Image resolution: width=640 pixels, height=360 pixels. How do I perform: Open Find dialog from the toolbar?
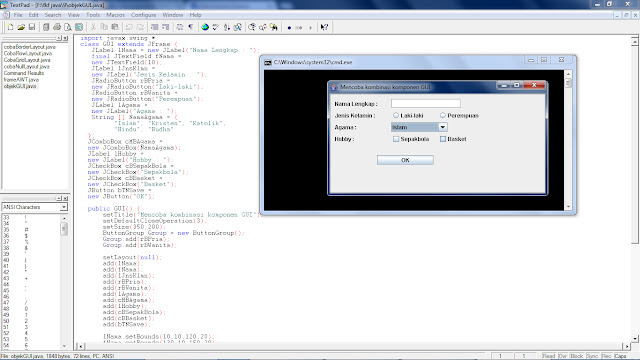[x=252, y=27]
